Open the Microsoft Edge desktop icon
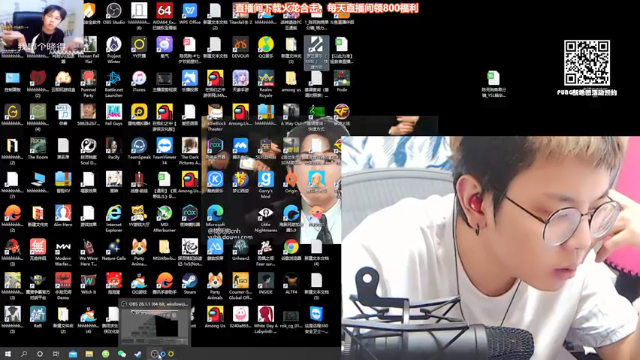This screenshot has height=360, width=640. [x=215, y=216]
